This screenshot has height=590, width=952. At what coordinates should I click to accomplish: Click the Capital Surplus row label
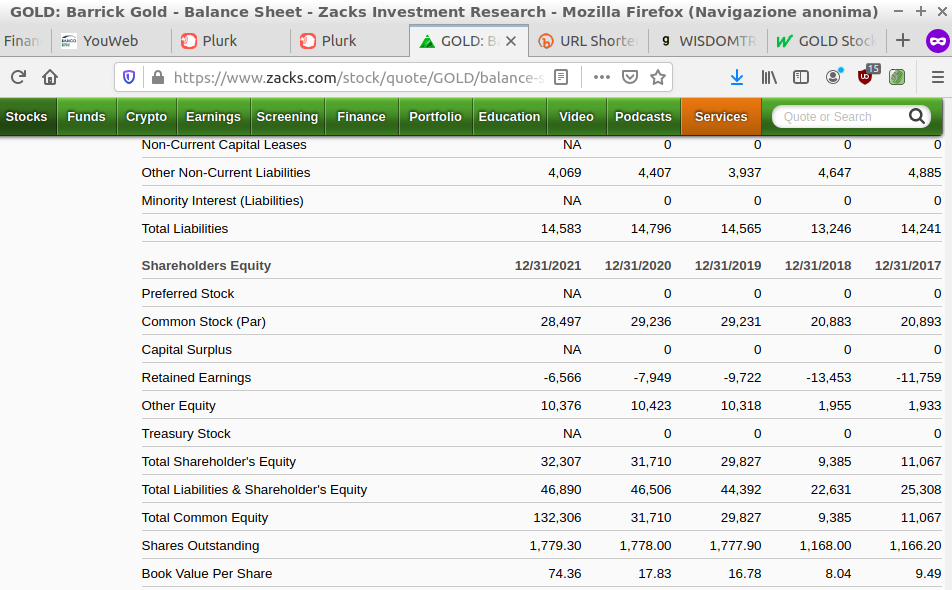coord(186,350)
